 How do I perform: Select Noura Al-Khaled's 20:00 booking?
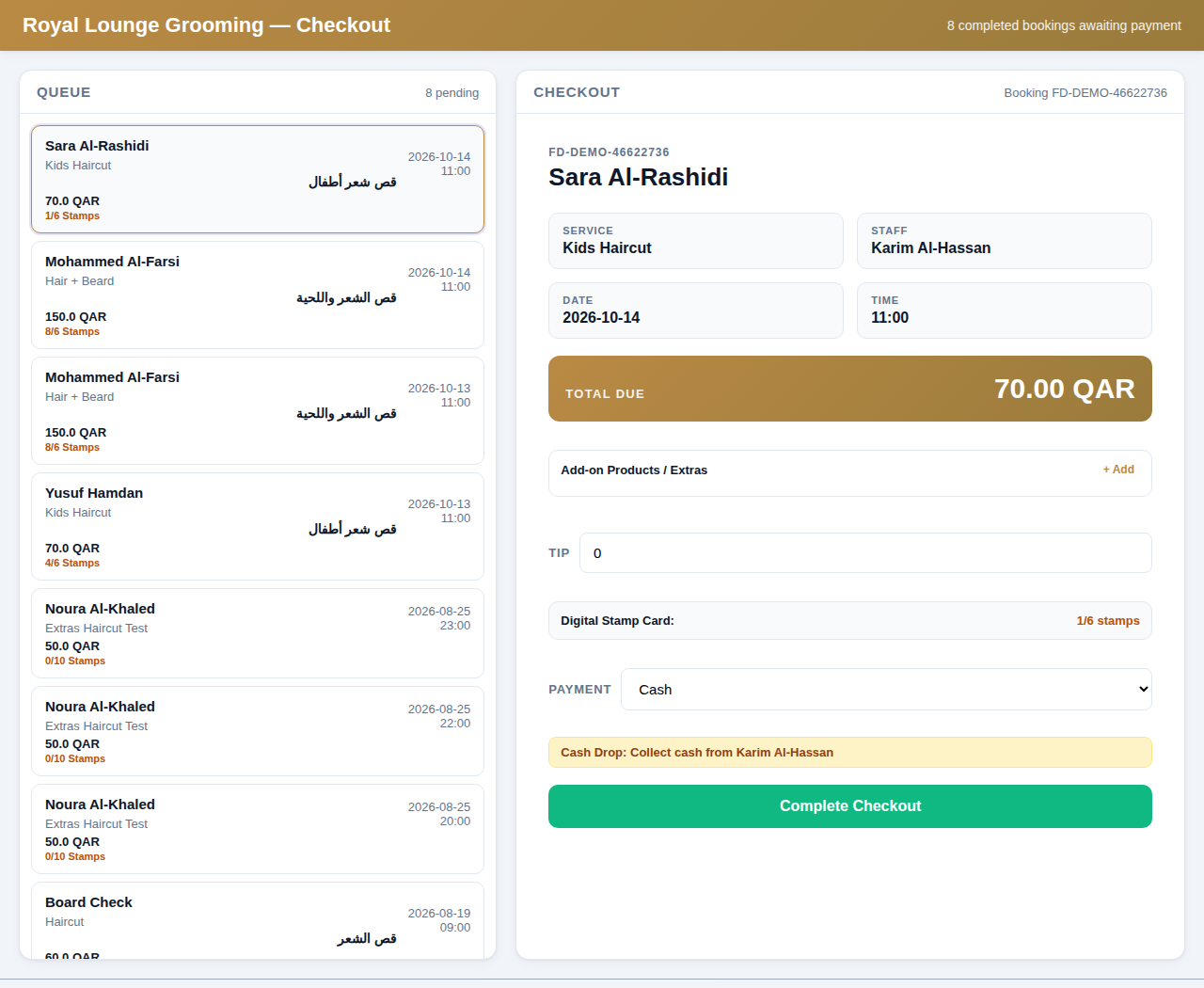(258, 829)
